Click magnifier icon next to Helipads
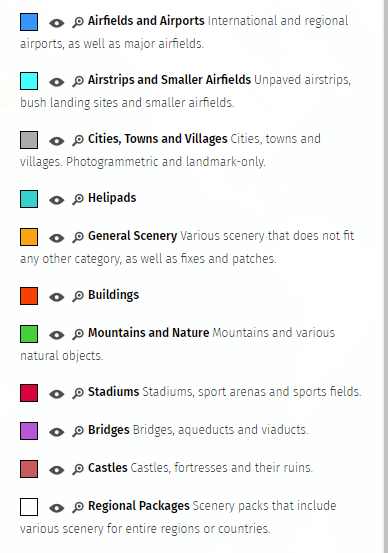The height and width of the screenshot is (553, 388). pos(78,199)
